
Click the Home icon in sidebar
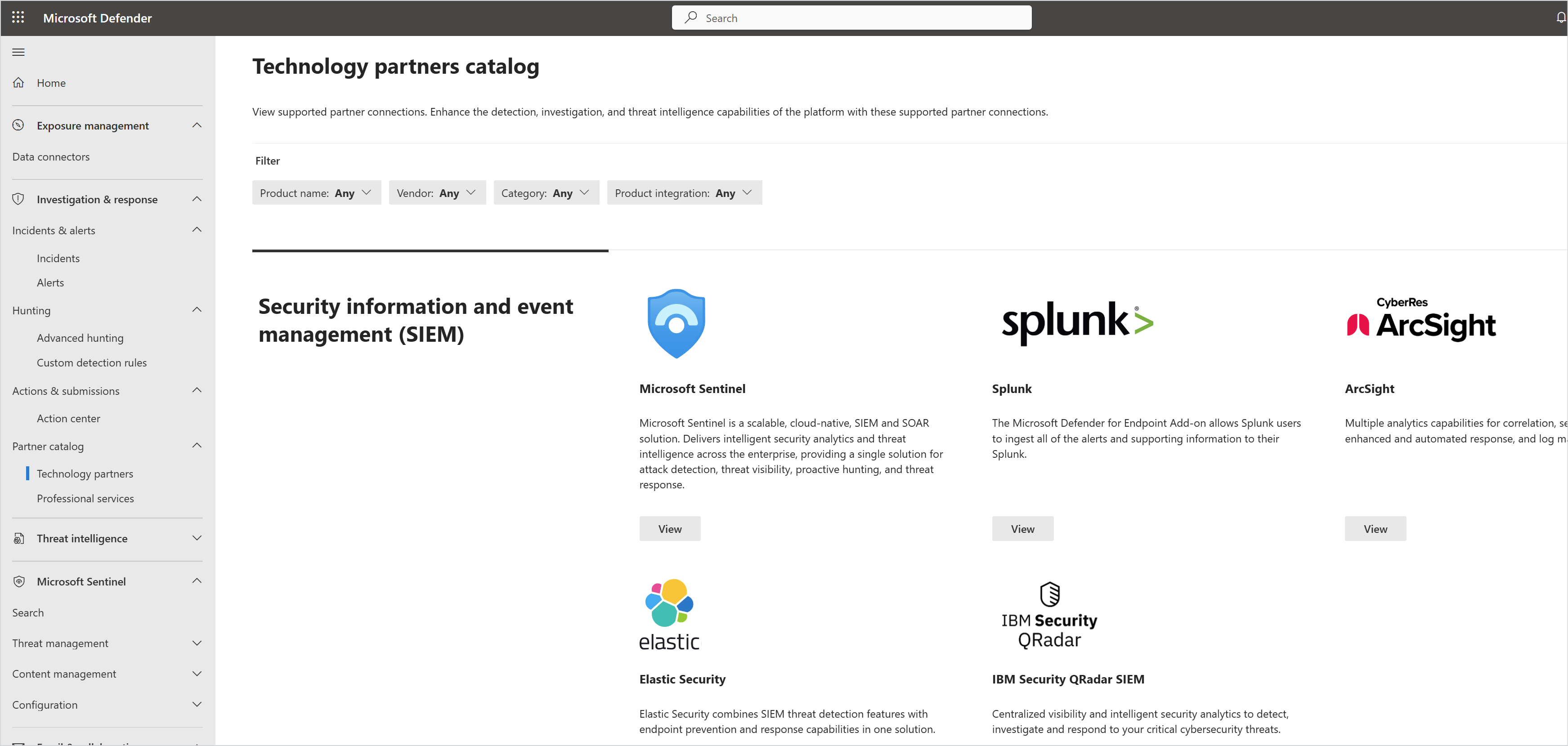click(x=19, y=83)
